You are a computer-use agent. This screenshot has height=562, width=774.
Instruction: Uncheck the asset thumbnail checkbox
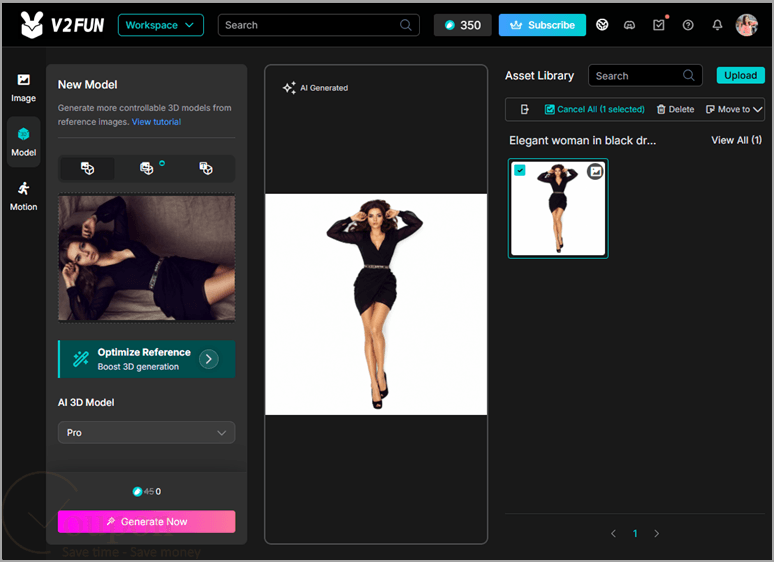point(520,170)
